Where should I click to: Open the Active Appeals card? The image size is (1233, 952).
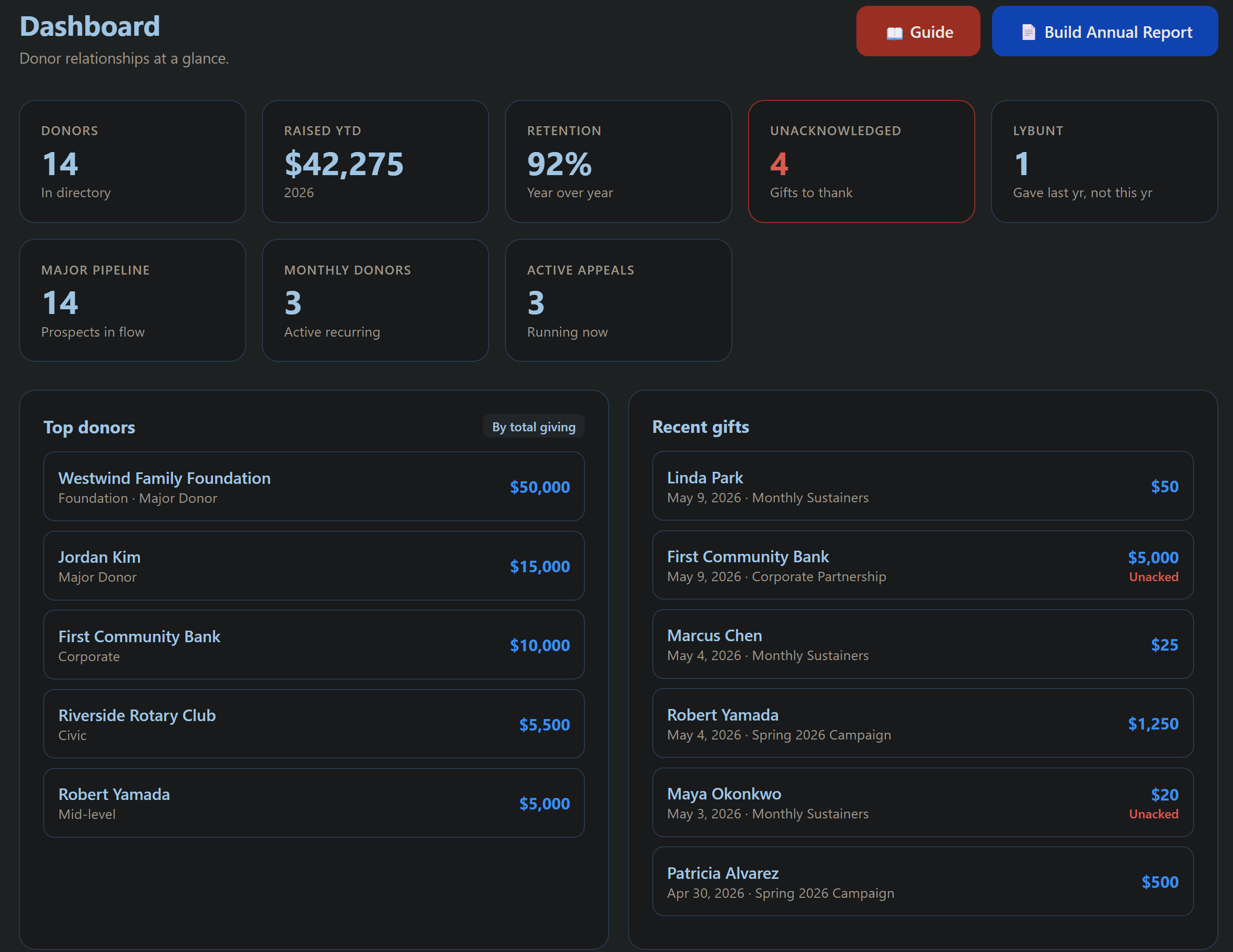click(x=618, y=300)
